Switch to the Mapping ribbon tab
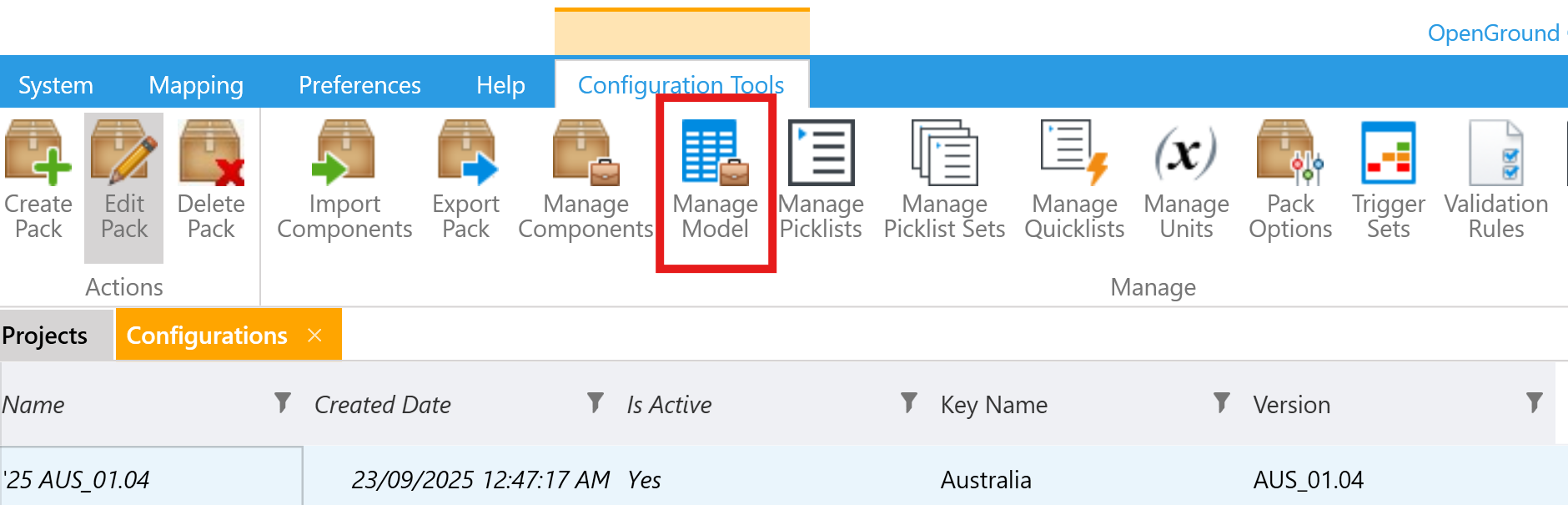1568x505 pixels. tap(196, 85)
